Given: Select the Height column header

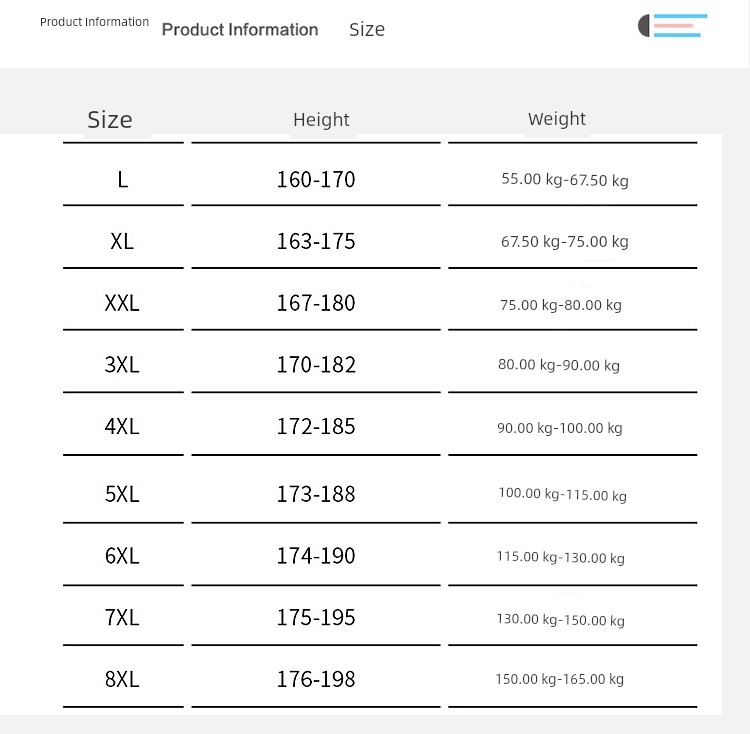Looking at the screenshot, I should coord(321,120).
